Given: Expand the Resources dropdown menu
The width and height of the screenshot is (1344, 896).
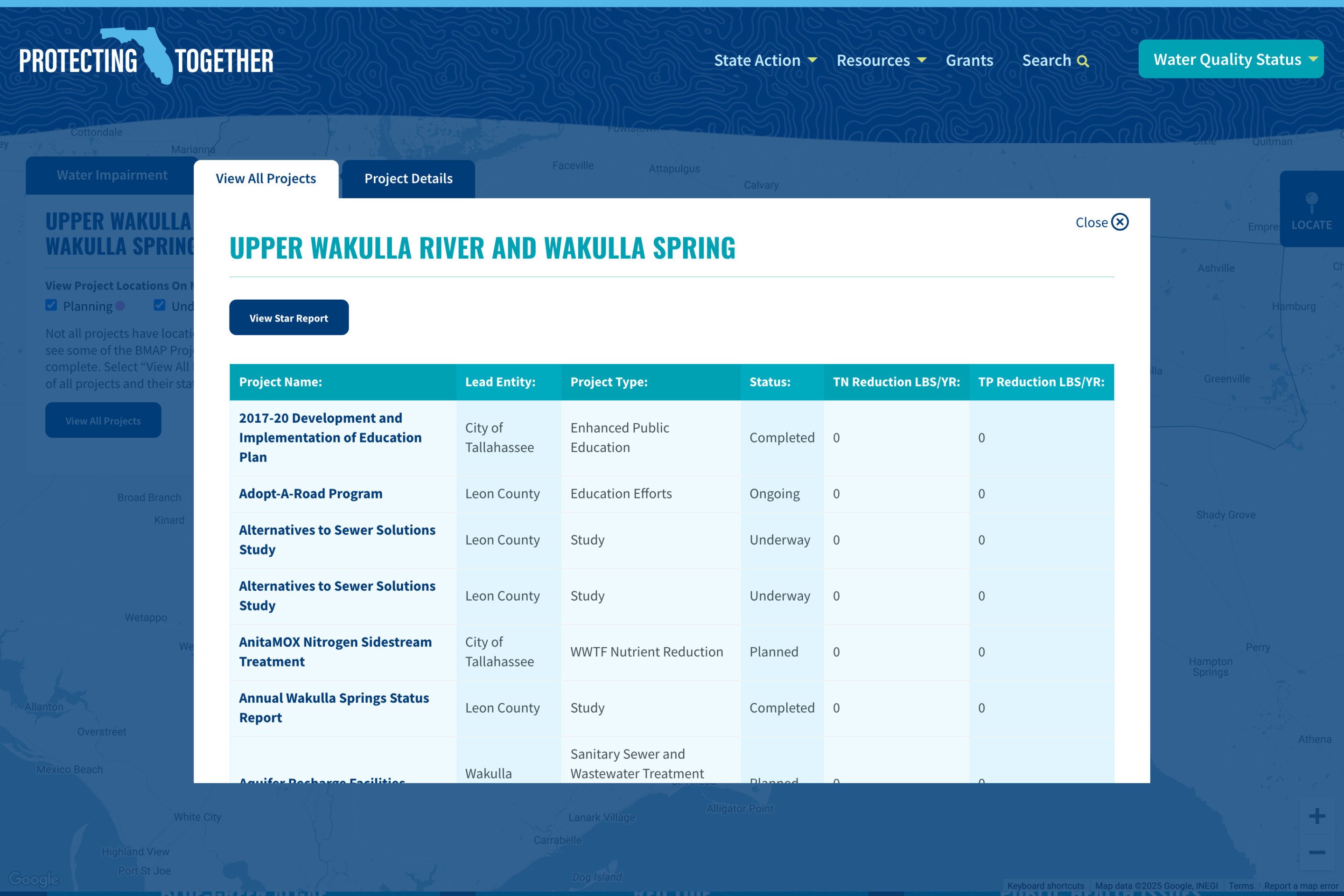Looking at the screenshot, I should click(x=881, y=60).
